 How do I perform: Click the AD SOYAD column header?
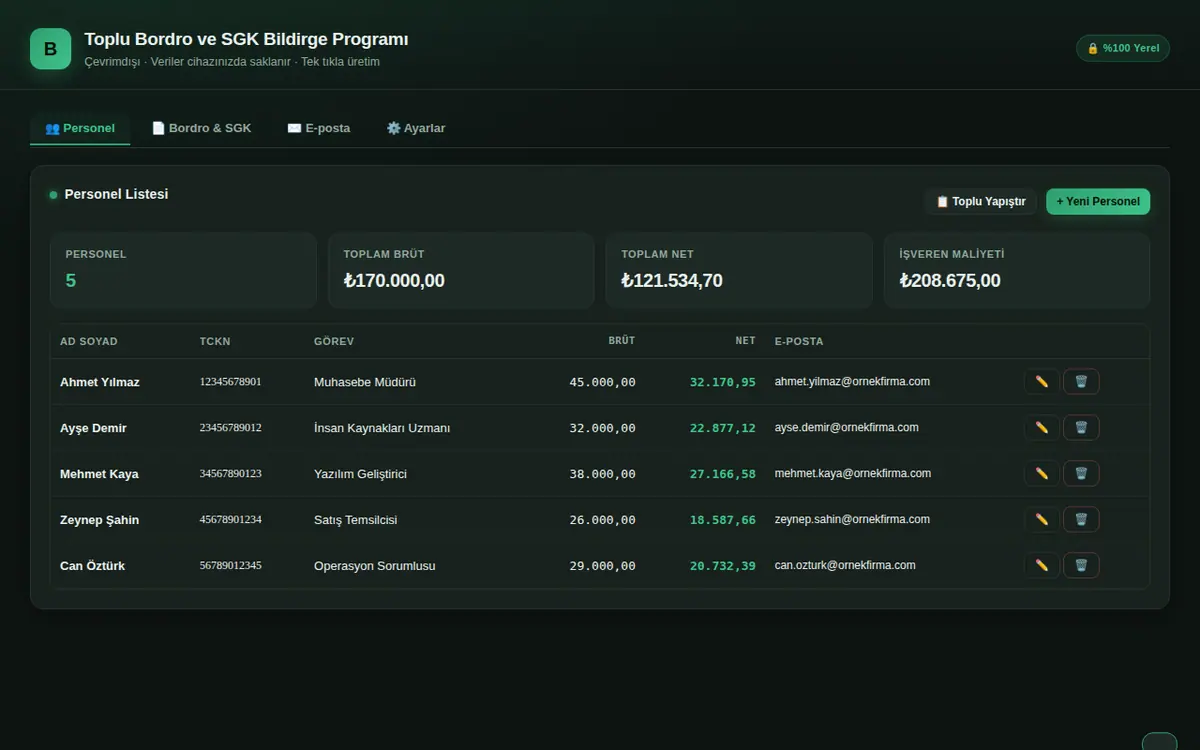89,341
